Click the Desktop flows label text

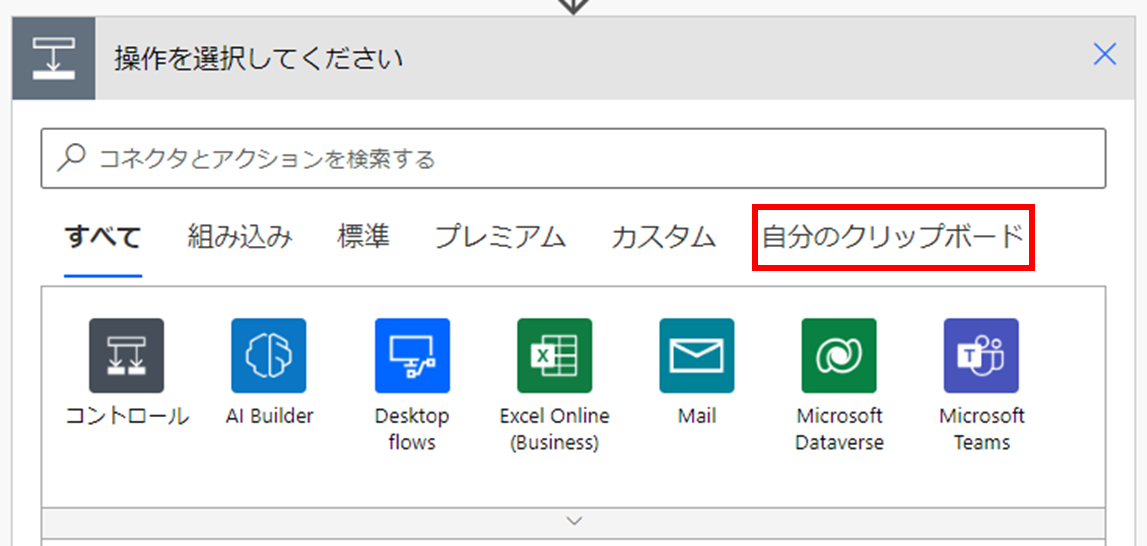coord(412,430)
